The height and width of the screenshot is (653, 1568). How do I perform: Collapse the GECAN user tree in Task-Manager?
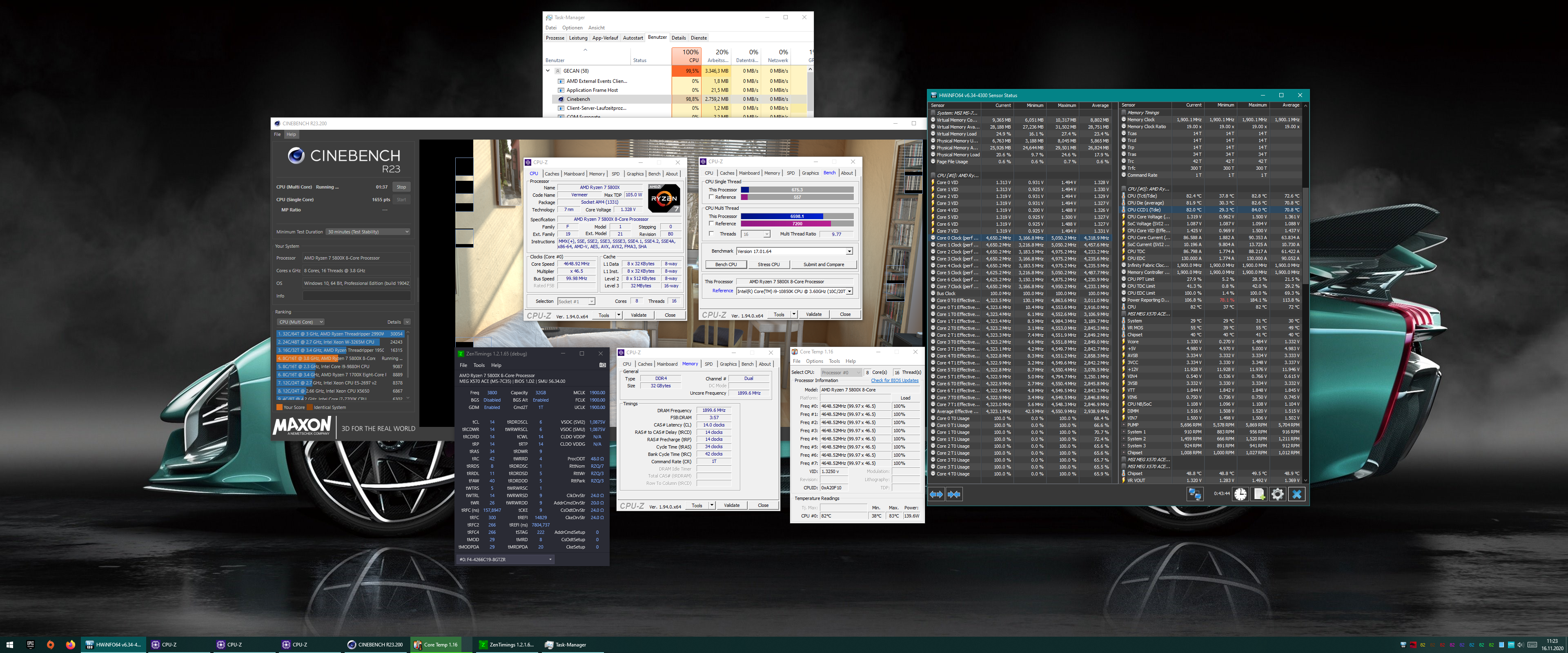point(548,71)
